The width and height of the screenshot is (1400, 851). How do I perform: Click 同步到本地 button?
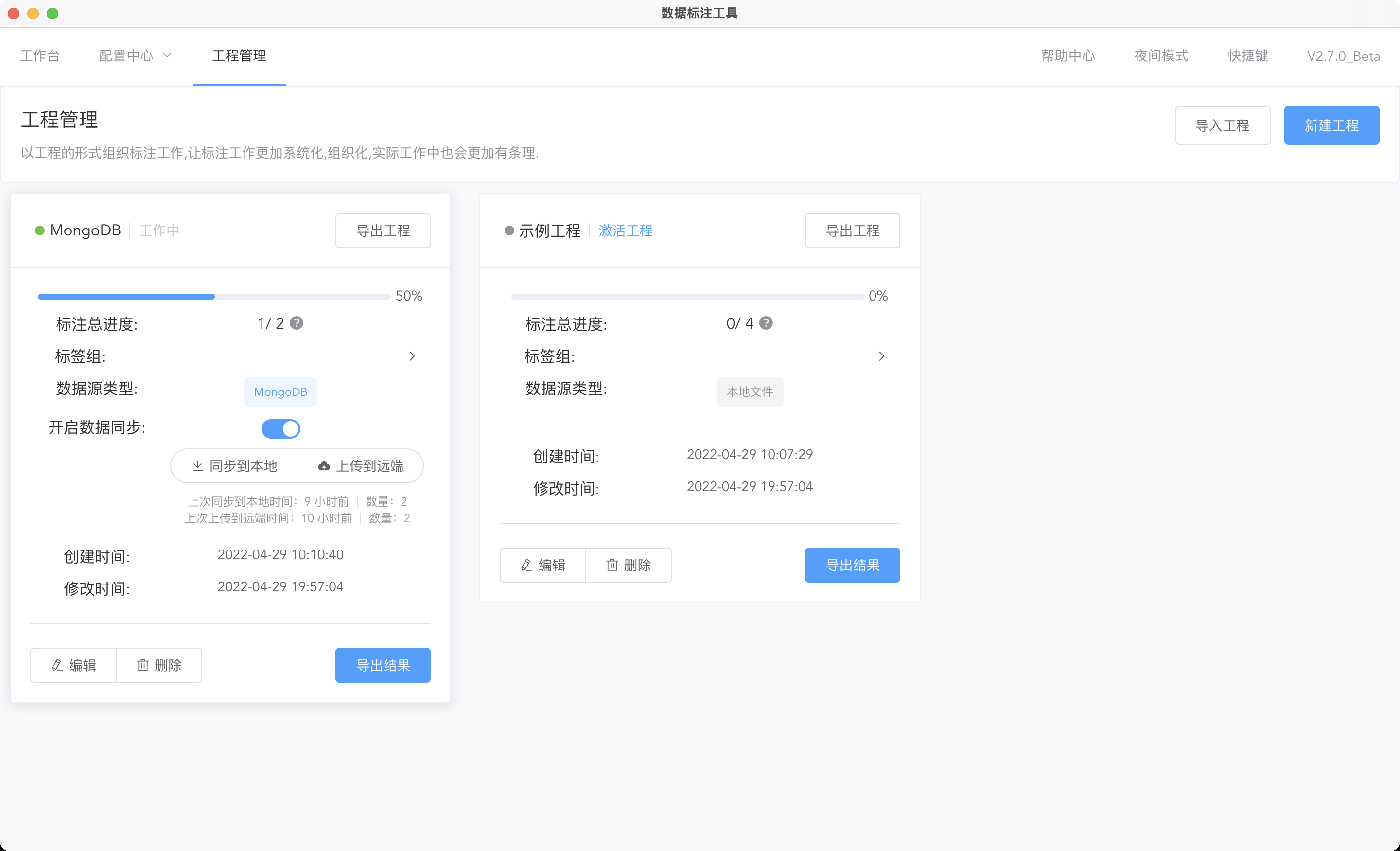coord(234,465)
